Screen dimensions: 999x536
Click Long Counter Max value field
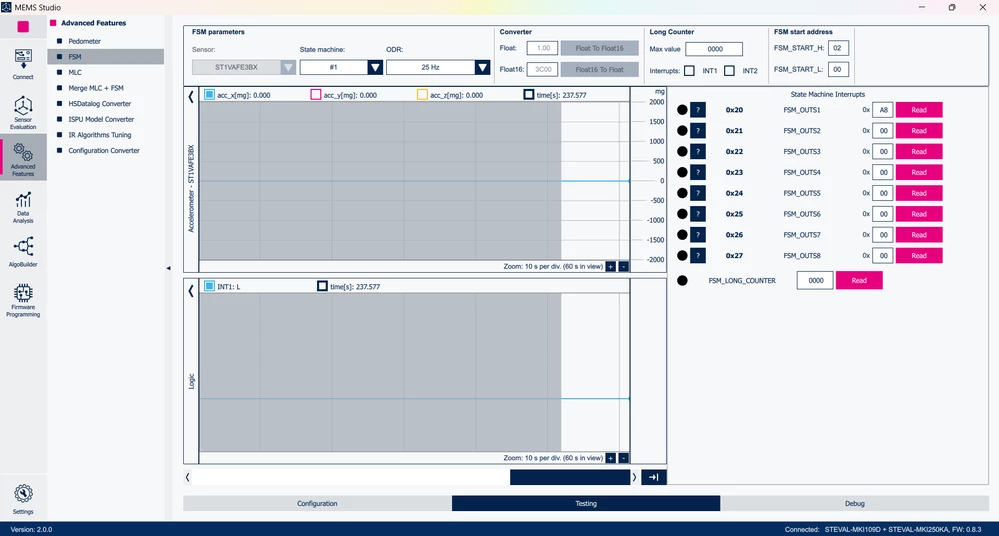714,48
